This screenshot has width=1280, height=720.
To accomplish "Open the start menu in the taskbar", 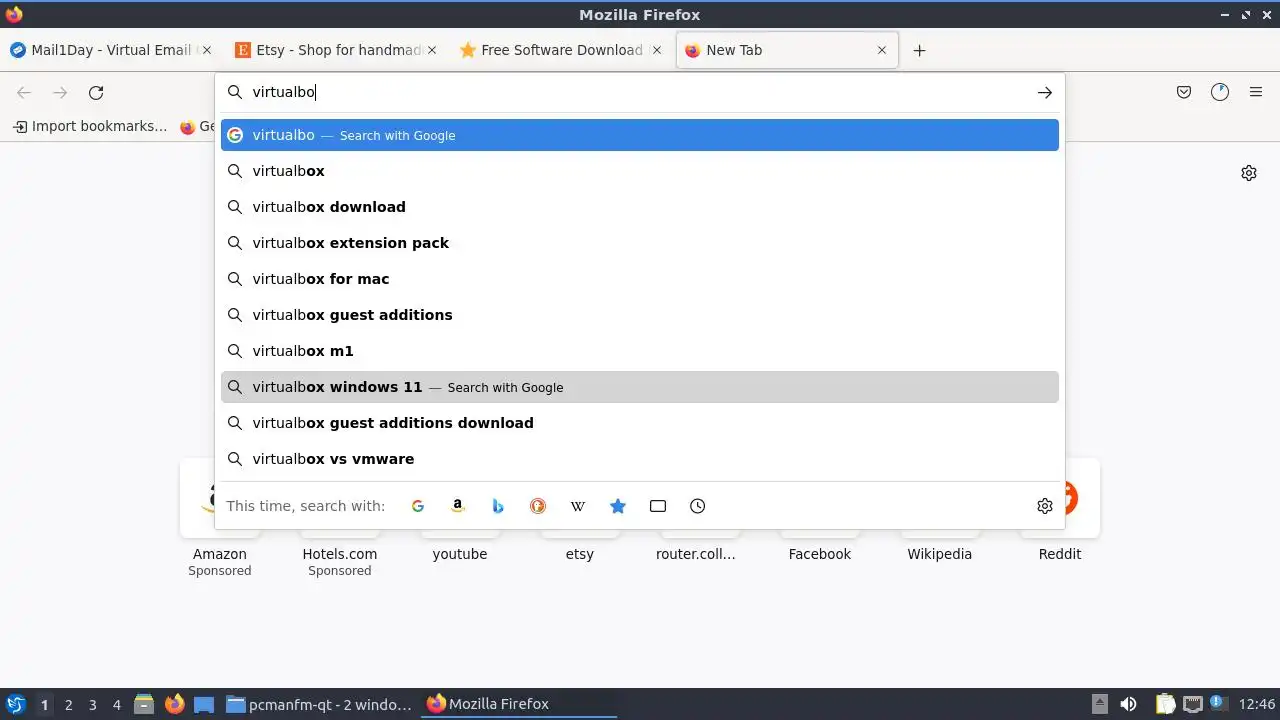I will pos(16,704).
